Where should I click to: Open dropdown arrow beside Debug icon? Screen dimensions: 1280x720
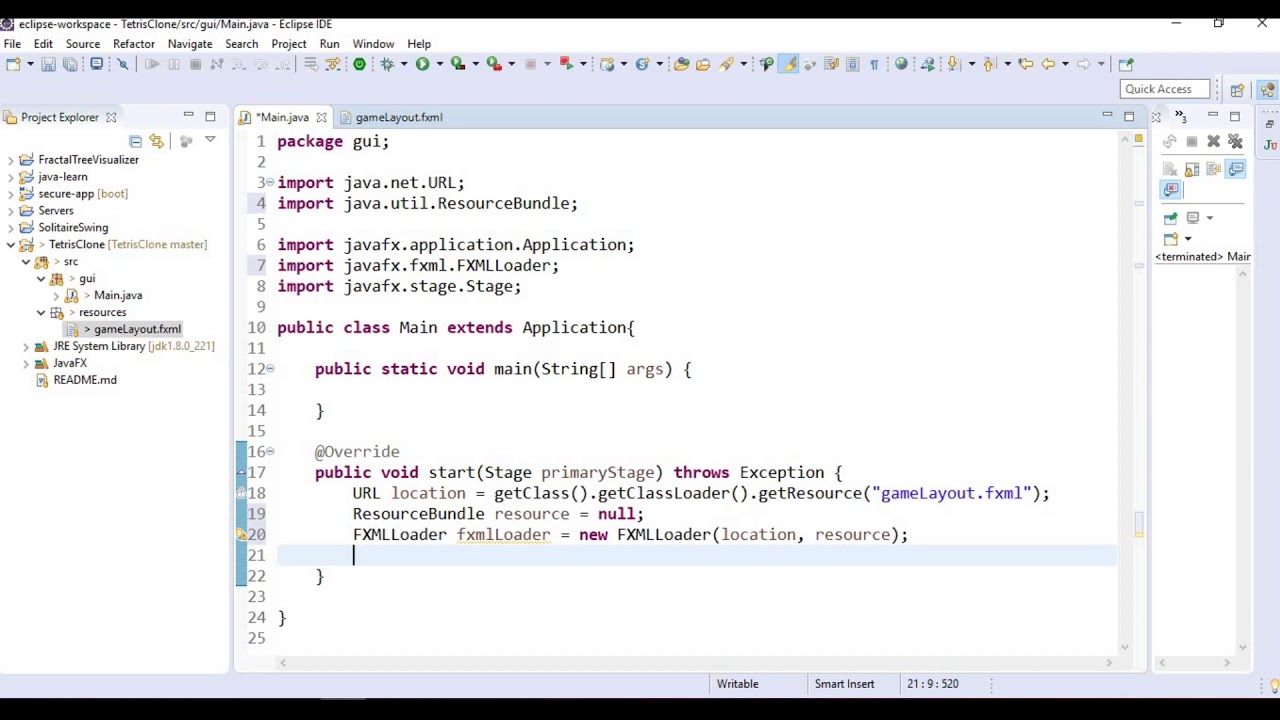(404, 64)
